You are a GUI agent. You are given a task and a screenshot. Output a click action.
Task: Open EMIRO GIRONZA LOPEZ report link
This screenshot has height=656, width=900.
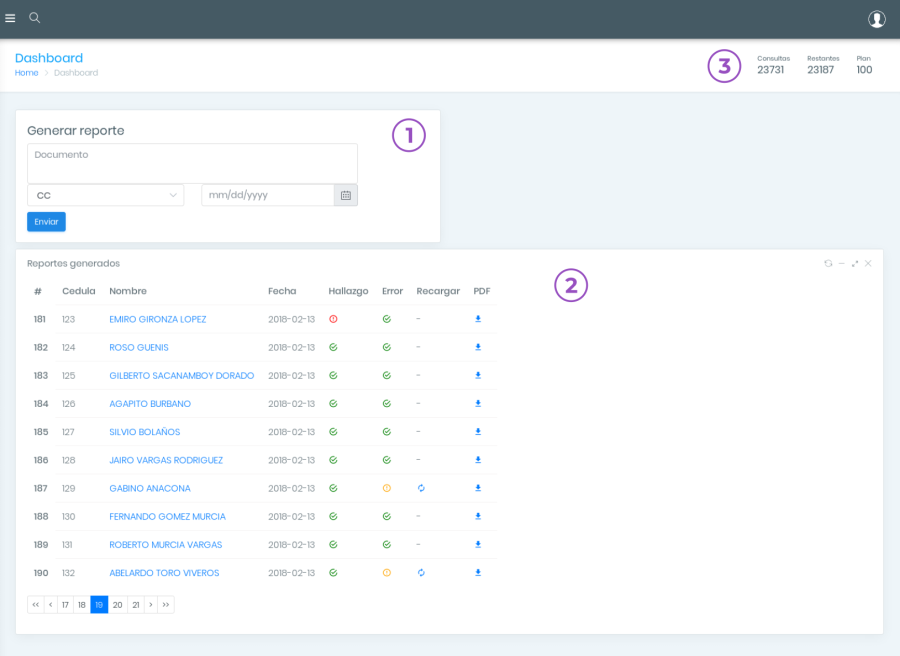[x=158, y=319]
